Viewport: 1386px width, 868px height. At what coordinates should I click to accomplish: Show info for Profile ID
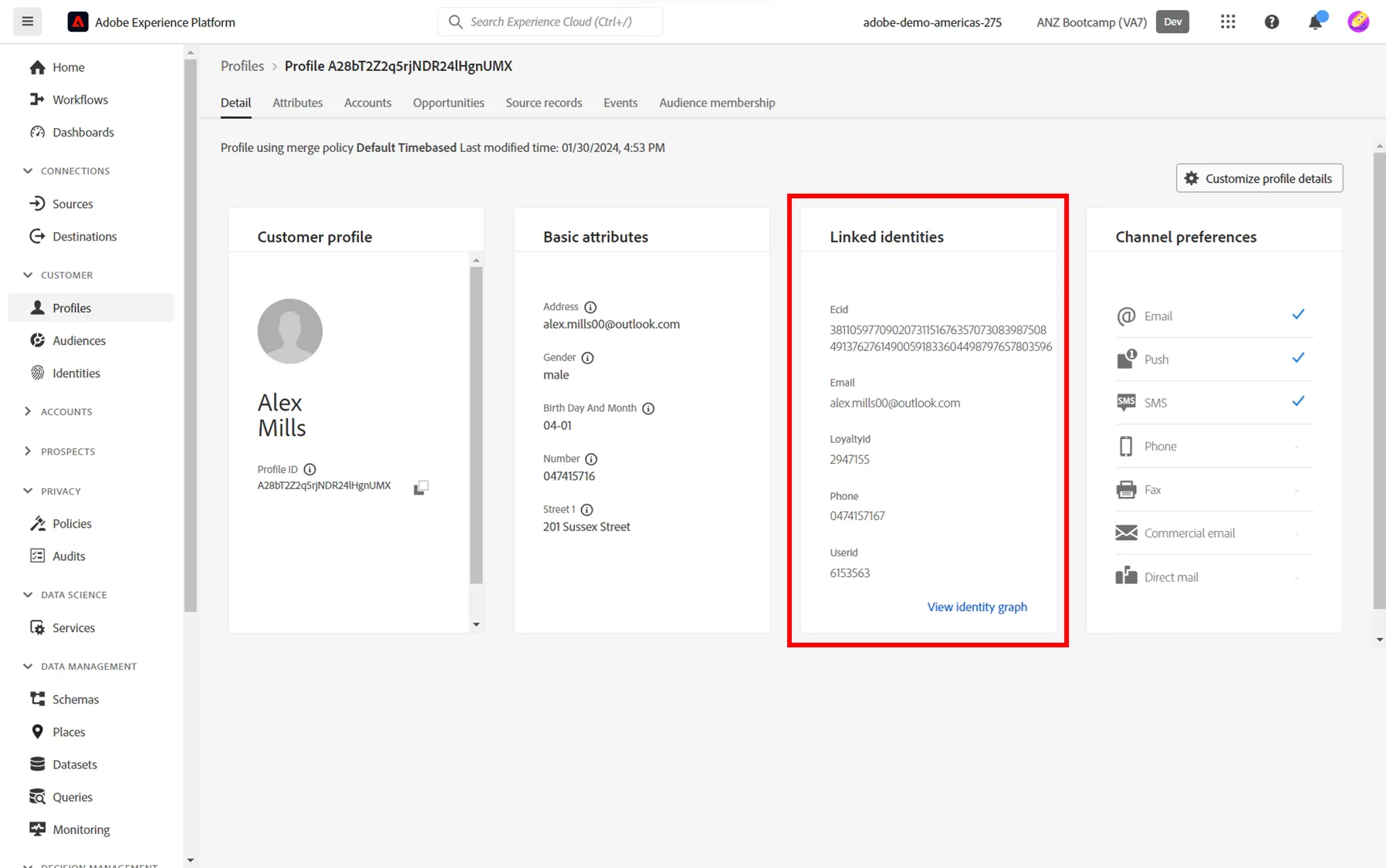point(309,469)
